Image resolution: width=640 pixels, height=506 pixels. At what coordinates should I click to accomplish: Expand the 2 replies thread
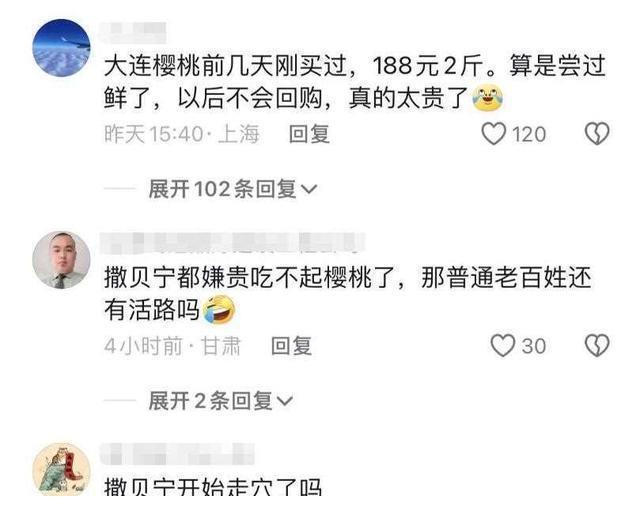point(221,401)
